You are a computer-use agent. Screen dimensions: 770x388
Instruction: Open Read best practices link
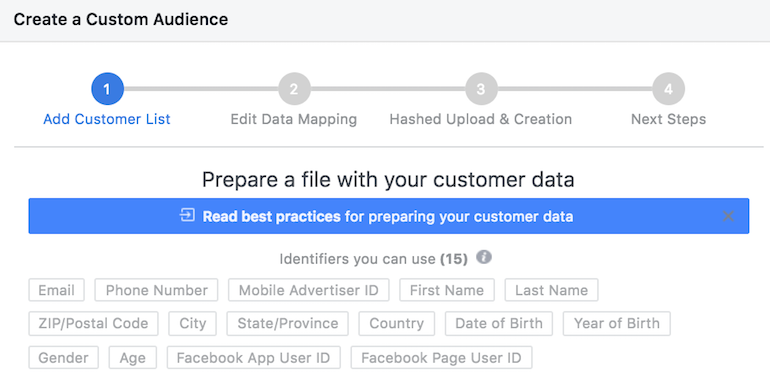pos(272,217)
